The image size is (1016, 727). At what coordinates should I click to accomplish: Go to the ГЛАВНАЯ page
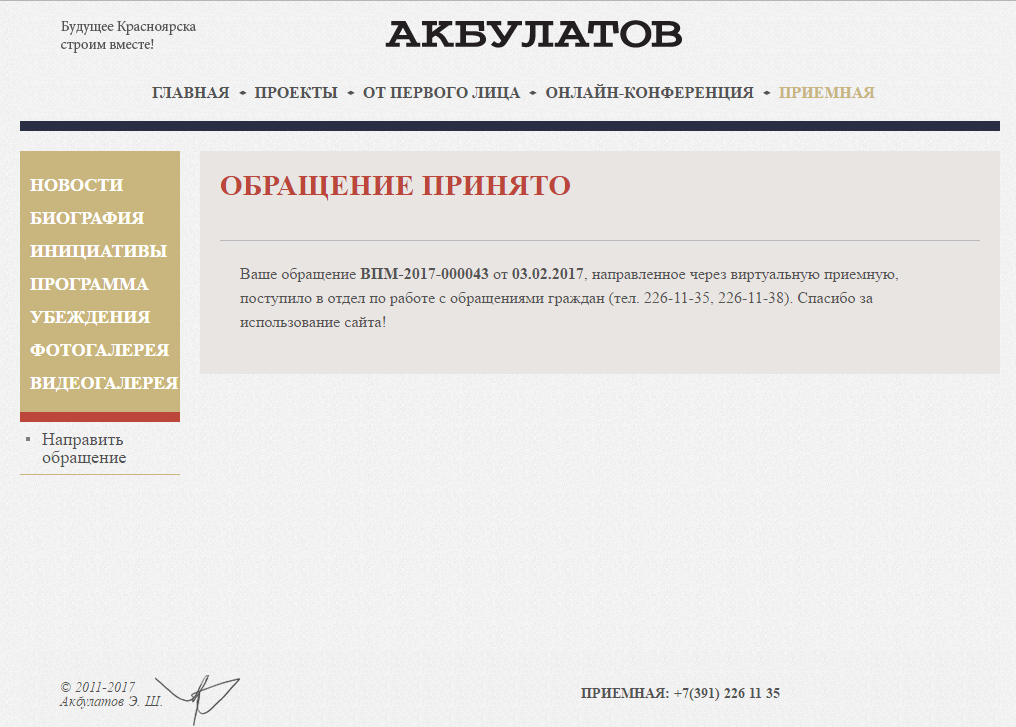tap(190, 93)
